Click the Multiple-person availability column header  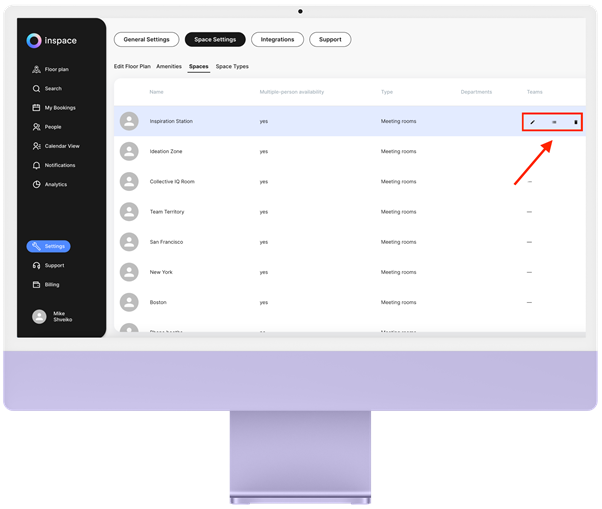click(291, 92)
